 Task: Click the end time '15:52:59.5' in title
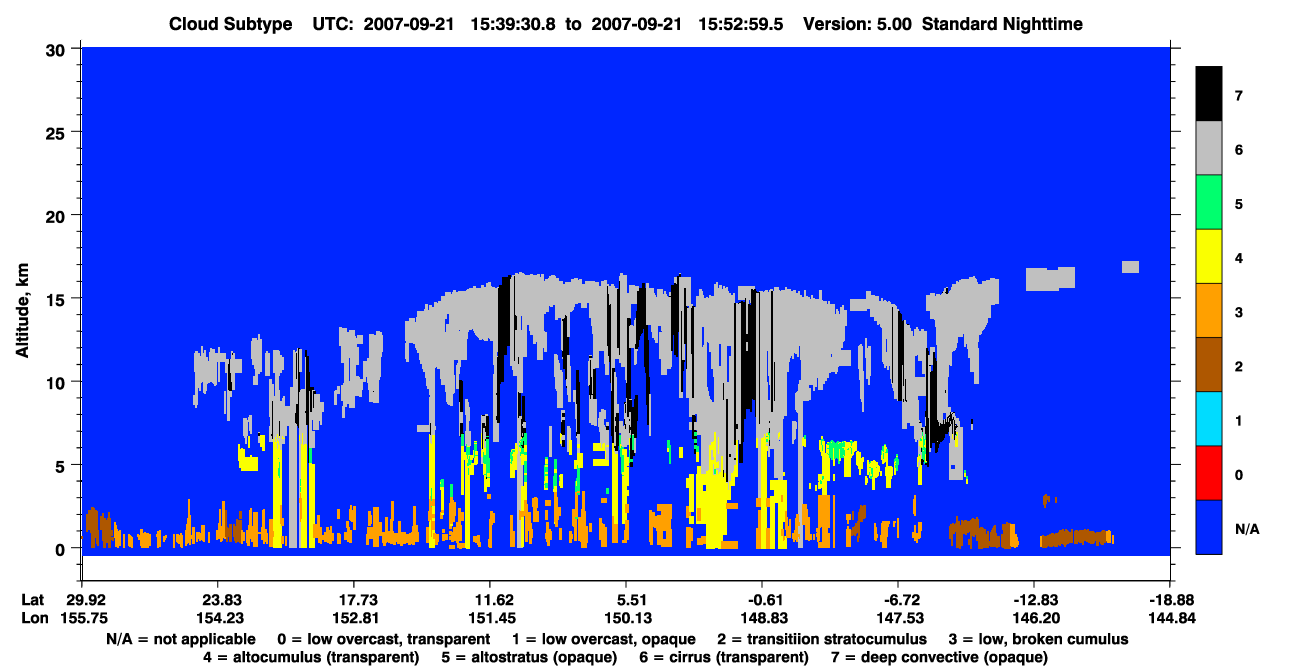coord(742,24)
